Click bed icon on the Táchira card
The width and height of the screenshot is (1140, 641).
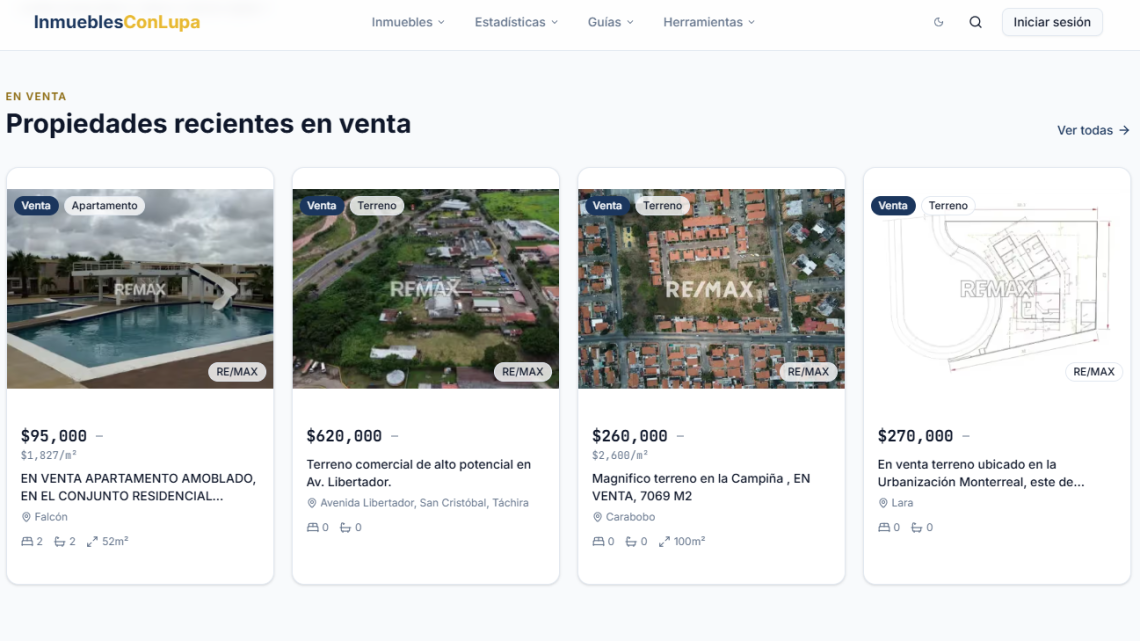click(313, 528)
